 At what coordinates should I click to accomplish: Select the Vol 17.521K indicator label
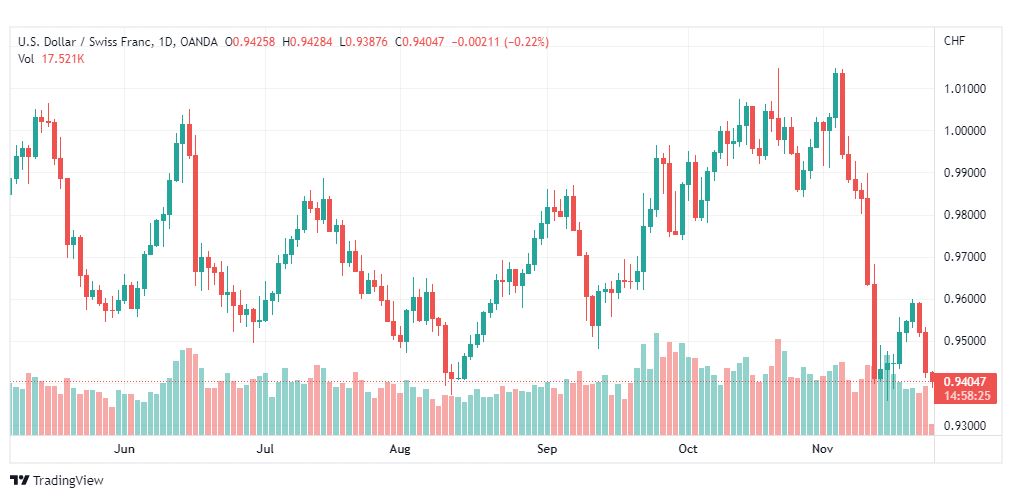click(51, 59)
